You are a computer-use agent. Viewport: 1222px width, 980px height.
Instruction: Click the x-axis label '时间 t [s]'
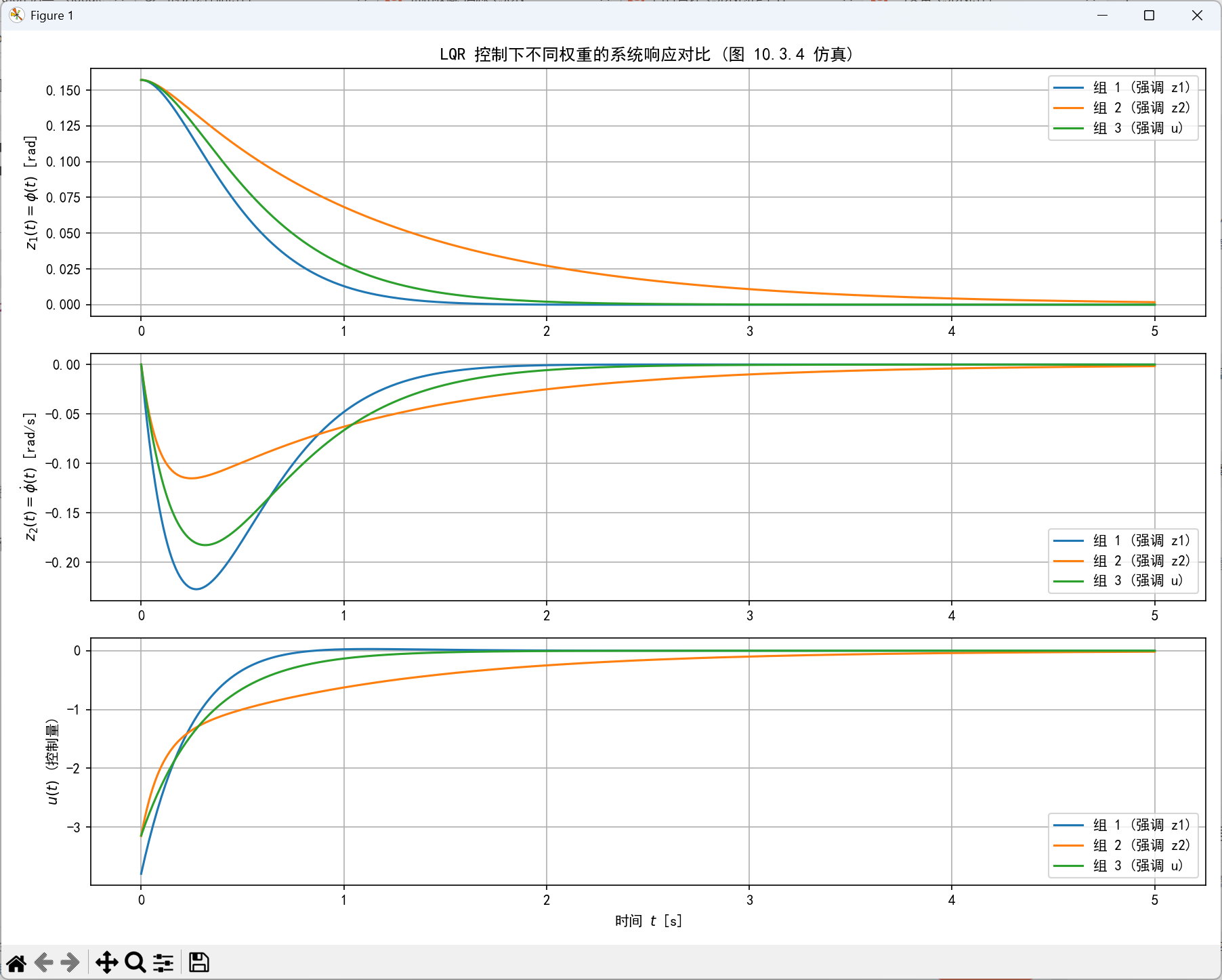point(648,921)
